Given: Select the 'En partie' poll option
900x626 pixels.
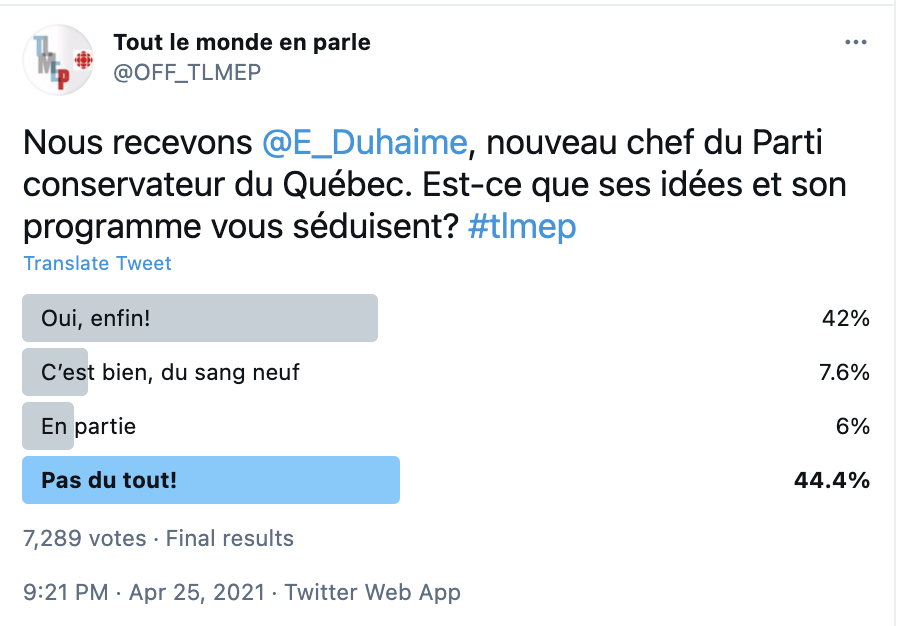Looking at the screenshot, I should (88, 426).
